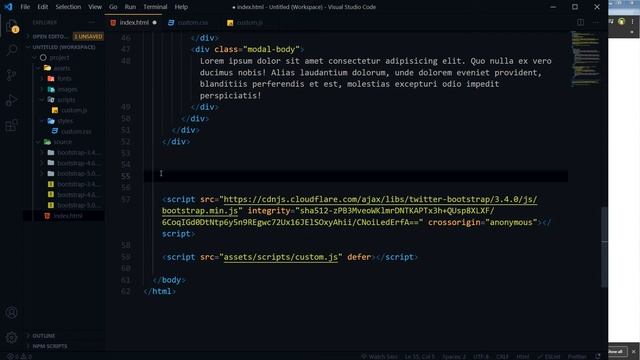This screenshot has width=640, height=360.
Task: Click the code minimap preview
Action: tap(585, 58)
